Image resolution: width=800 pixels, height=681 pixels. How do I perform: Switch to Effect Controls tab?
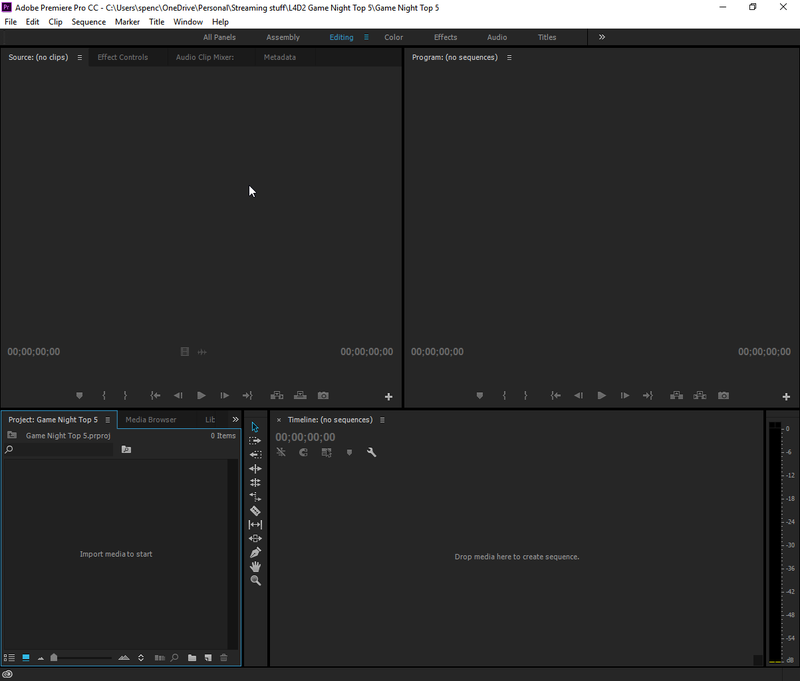click(122, 57)
